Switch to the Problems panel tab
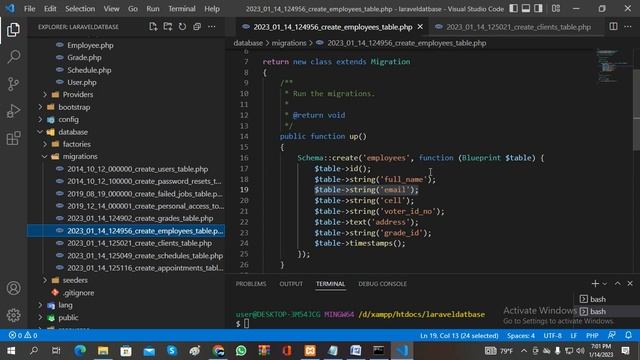The height and width of the screenshot is (360, 640). click(x=251, y=284)
